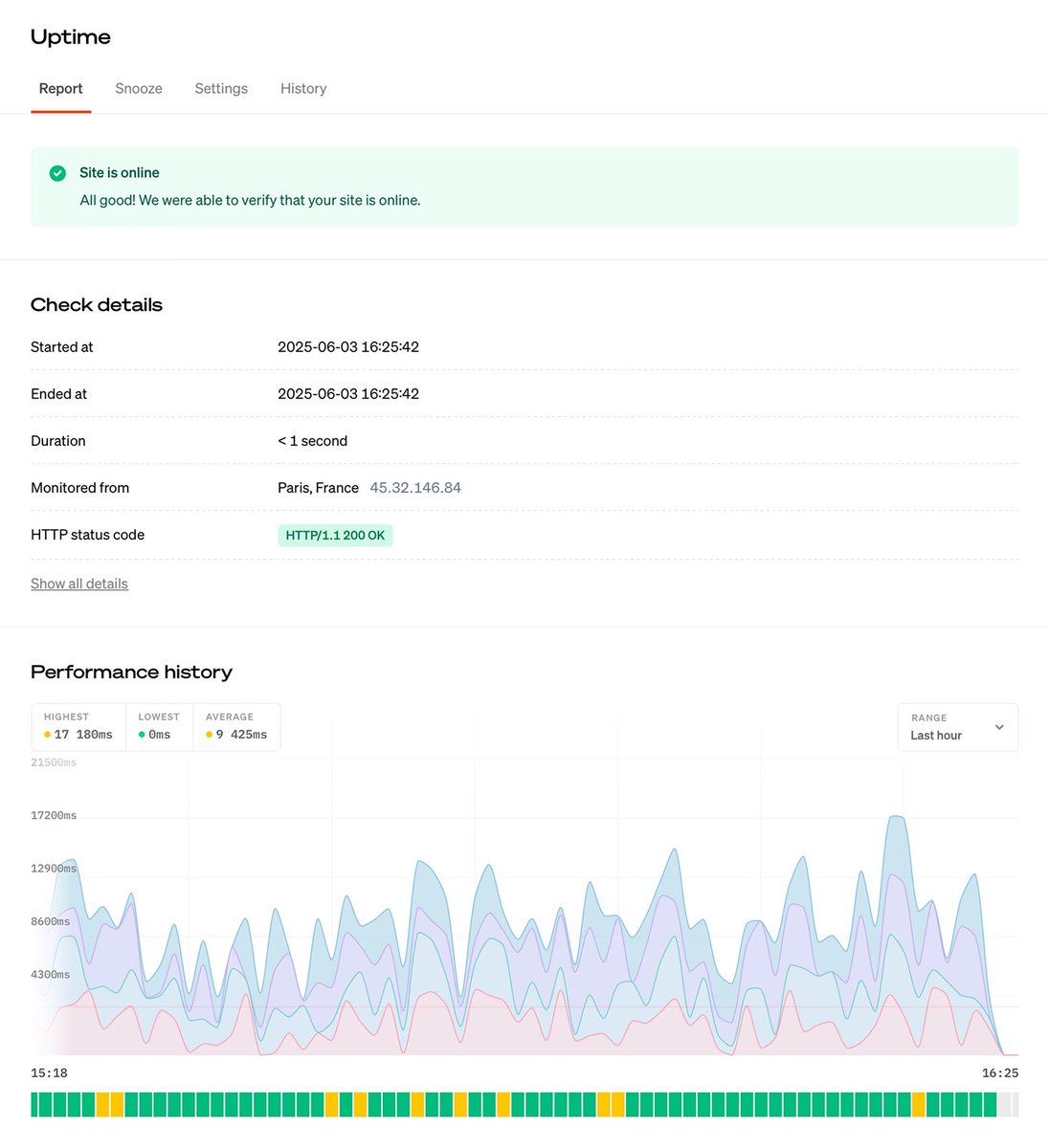
Task: Click the 12900ms axis label
Action: pos(54,869)
